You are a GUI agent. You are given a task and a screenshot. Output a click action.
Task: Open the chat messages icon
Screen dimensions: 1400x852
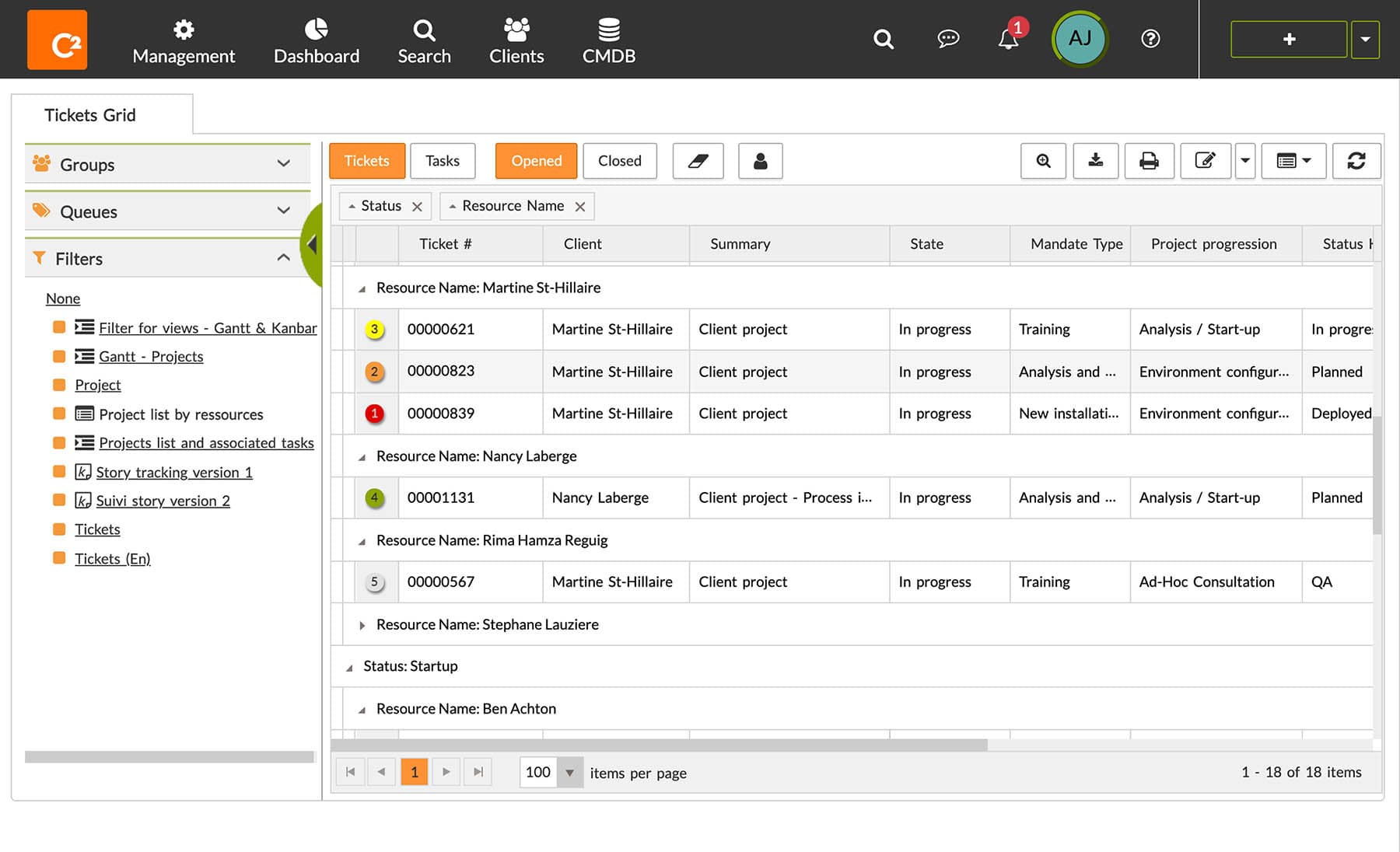[948, 39]
